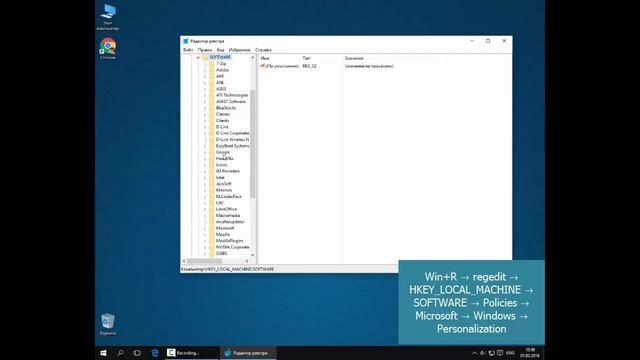Screen dimensions: 640x360
Task: Open the Recycle Bin desktop icon
Action: [108, 324]
